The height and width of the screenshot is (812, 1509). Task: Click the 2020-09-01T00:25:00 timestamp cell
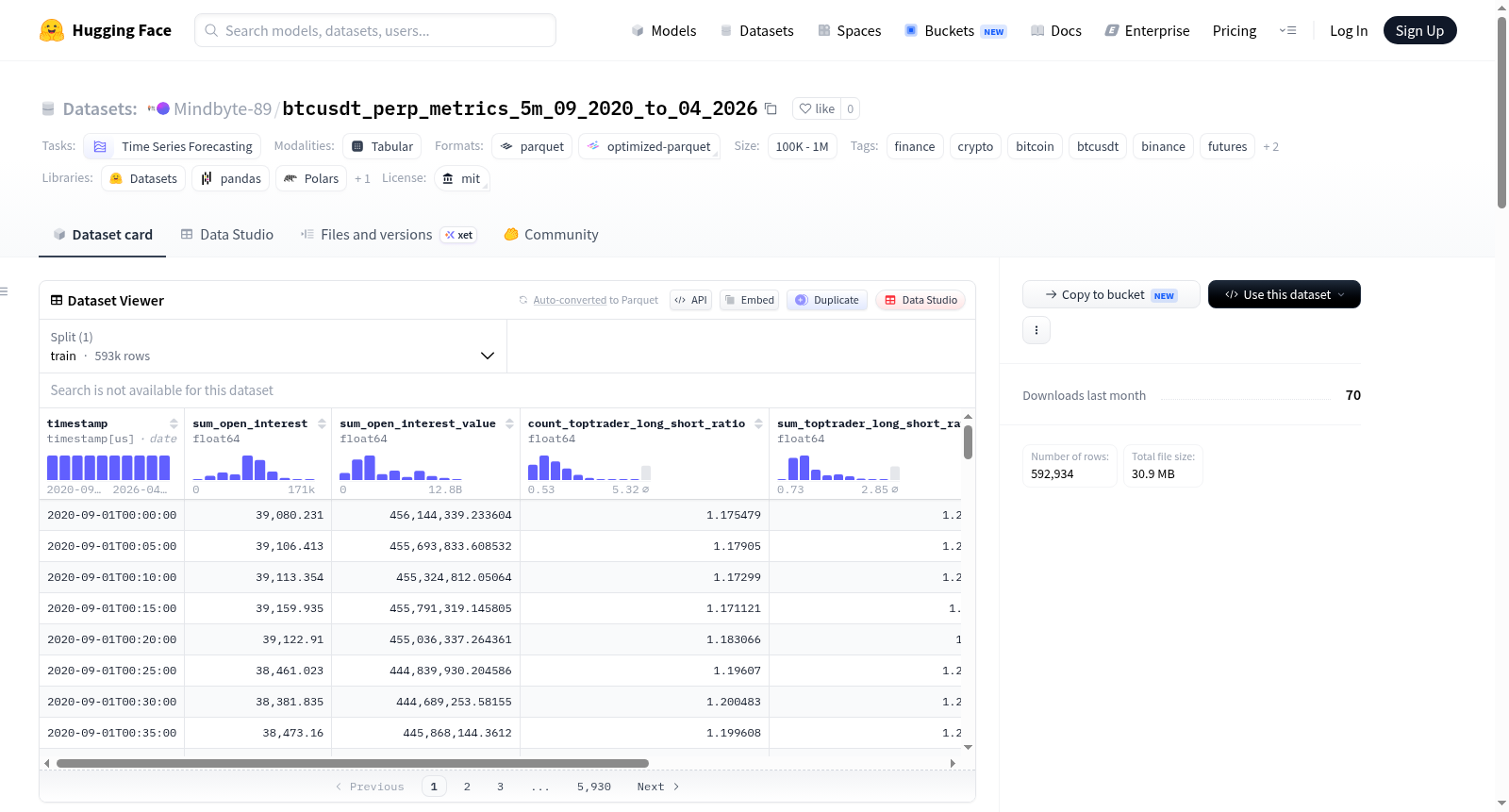coord(112,671)
